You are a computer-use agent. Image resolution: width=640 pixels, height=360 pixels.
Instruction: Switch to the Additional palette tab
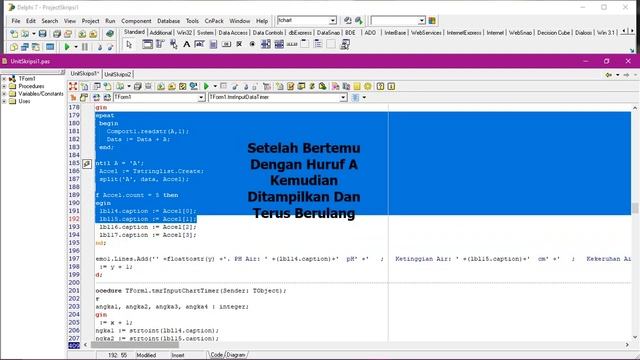(160, 33)
